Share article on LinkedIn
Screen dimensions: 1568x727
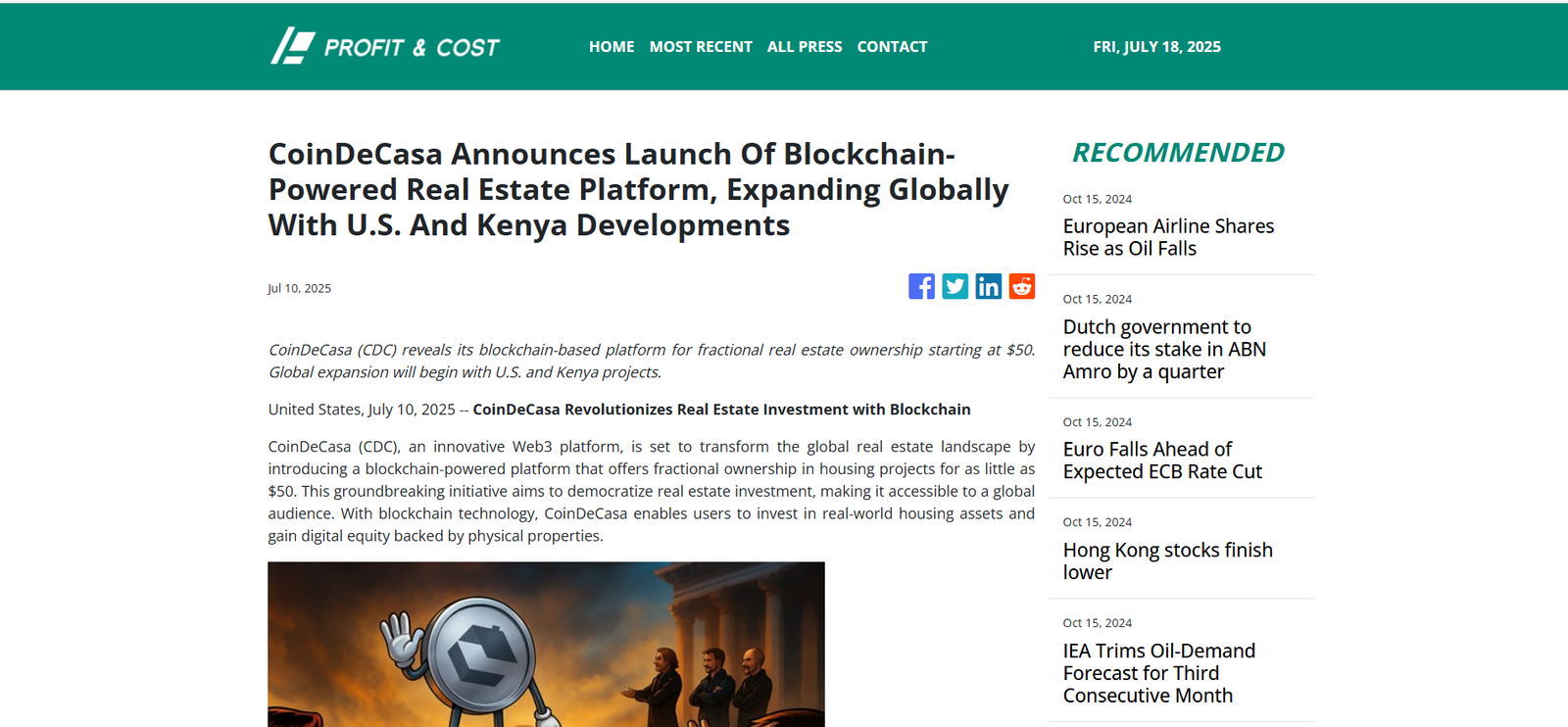pyautogui.click(x=988, y=286)
